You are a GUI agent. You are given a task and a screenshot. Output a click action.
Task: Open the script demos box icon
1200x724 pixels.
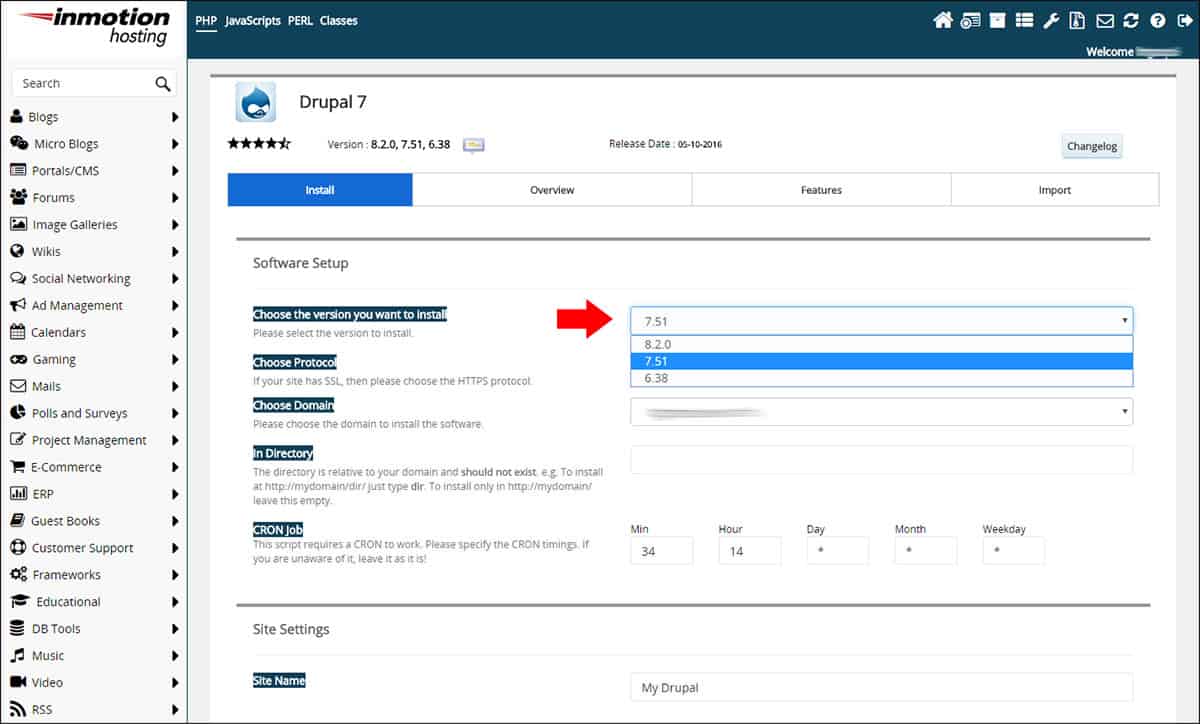pos(998,20)
